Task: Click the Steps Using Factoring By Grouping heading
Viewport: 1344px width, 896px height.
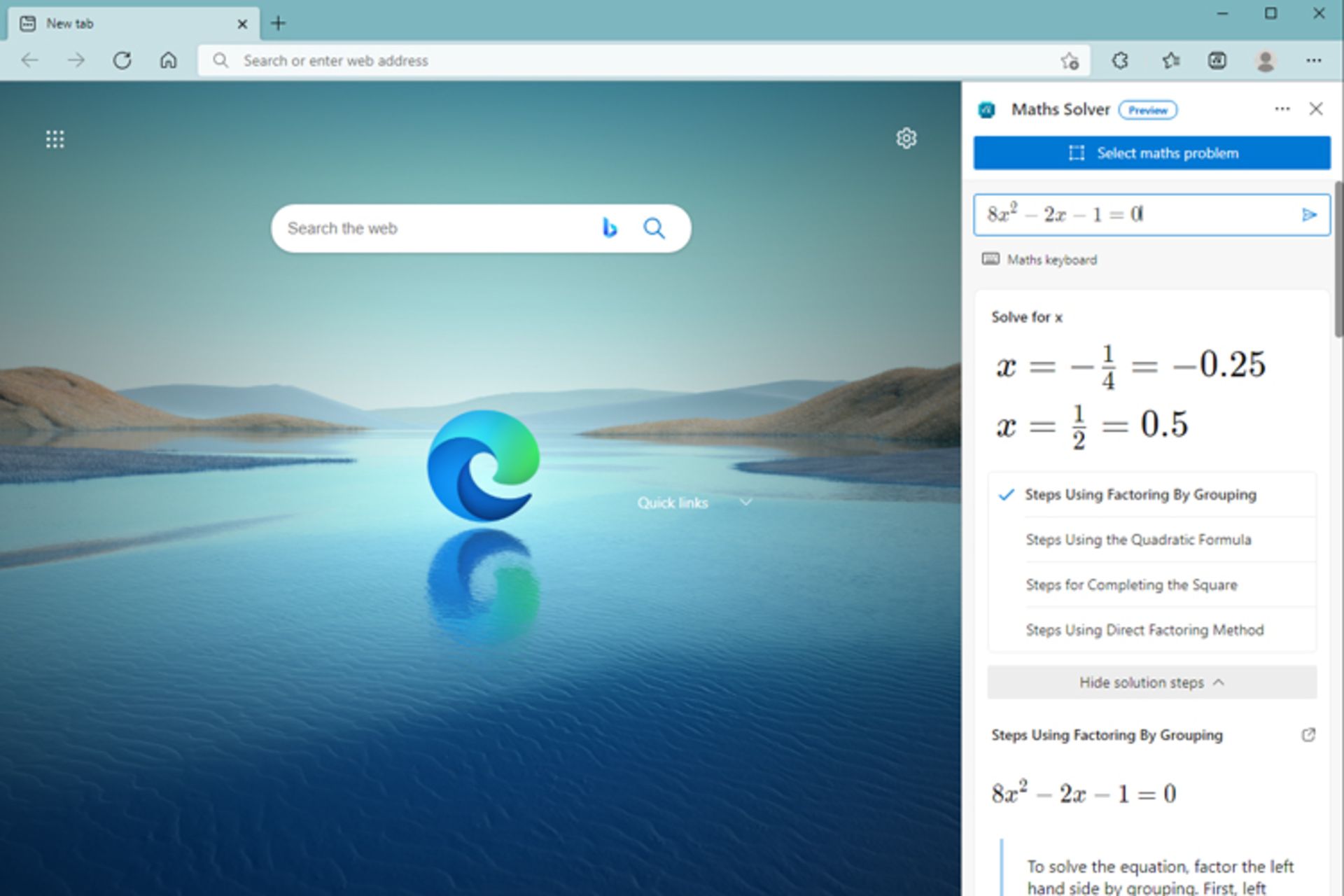Action: pos(1107,735)
